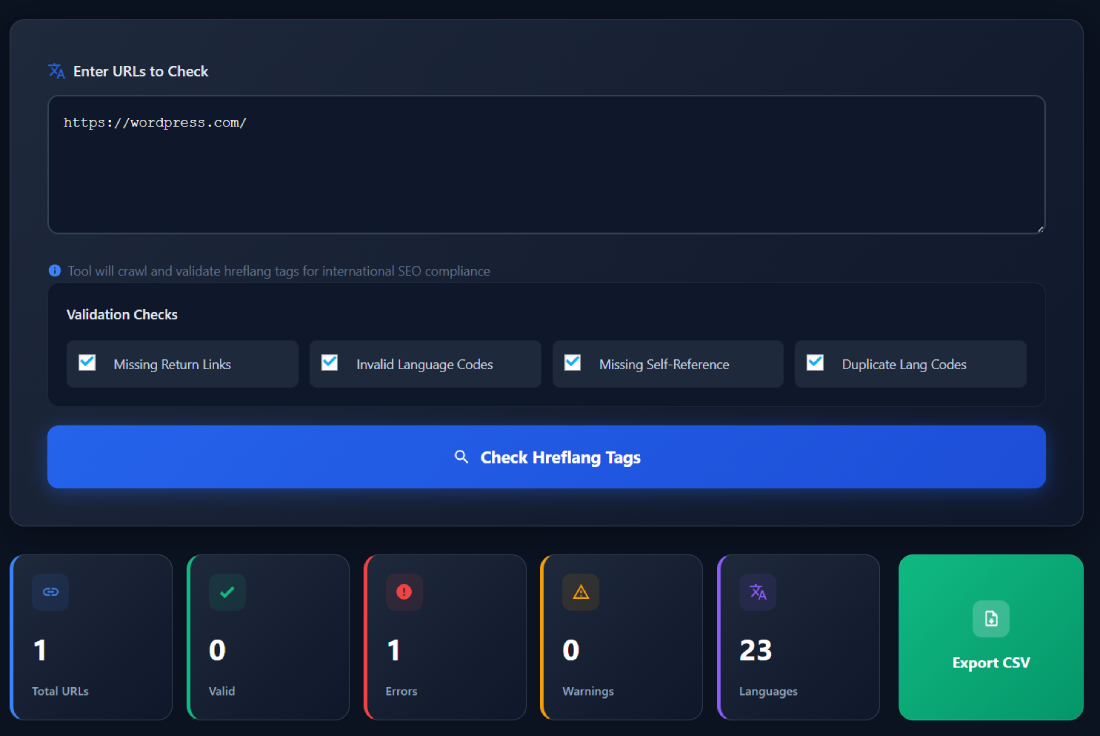Click the magnifier icon inside Check Hreflang Tags
This screenshot has height=736, width=1100.
coord(461,456)
